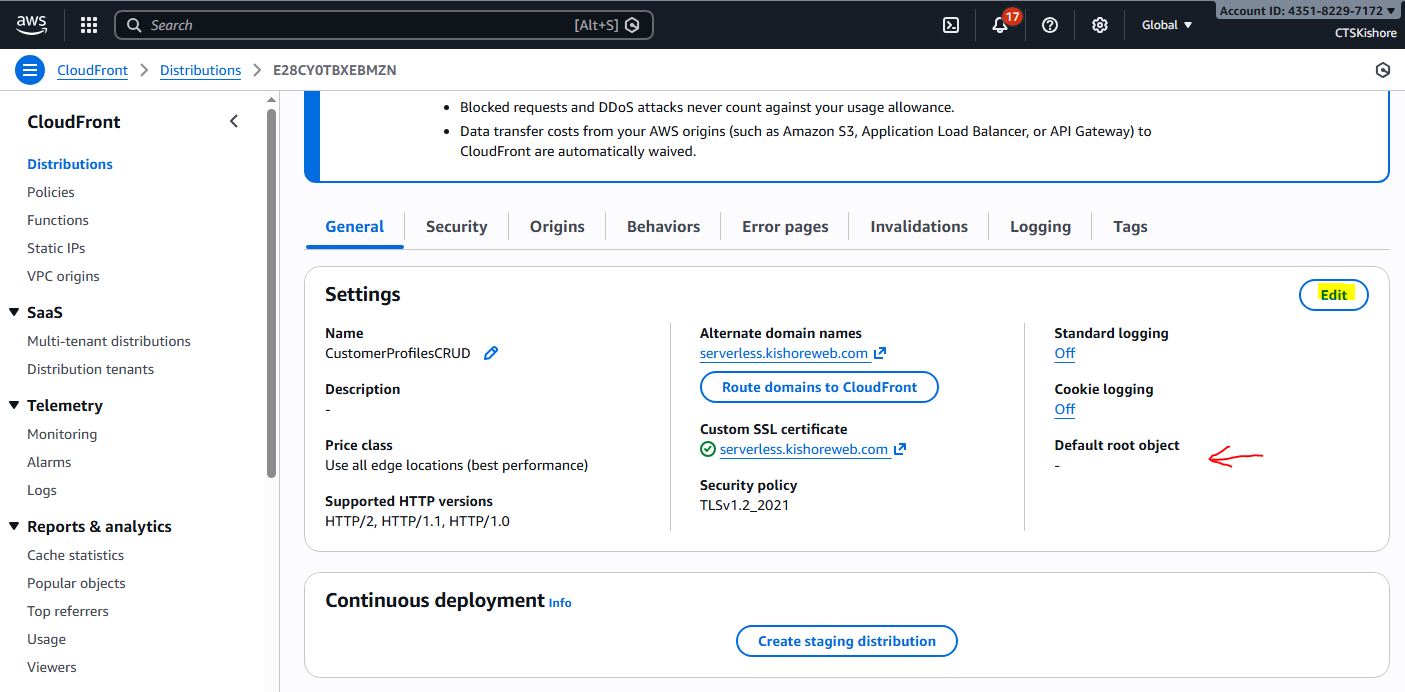
Task: Collapse the SaaS navigation section
Action: (x=14, y=312)
